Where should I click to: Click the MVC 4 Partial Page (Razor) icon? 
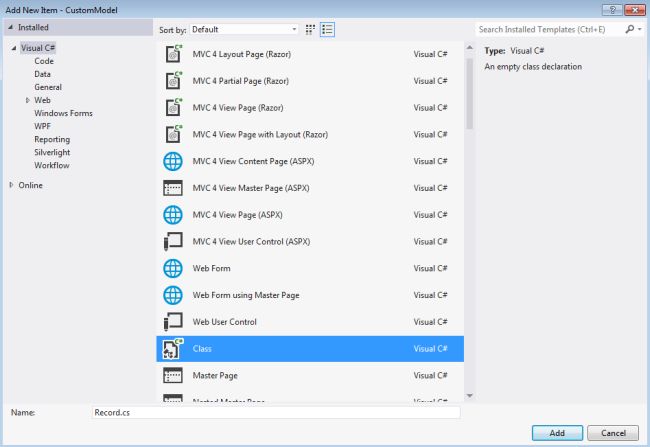coord(173,81)
